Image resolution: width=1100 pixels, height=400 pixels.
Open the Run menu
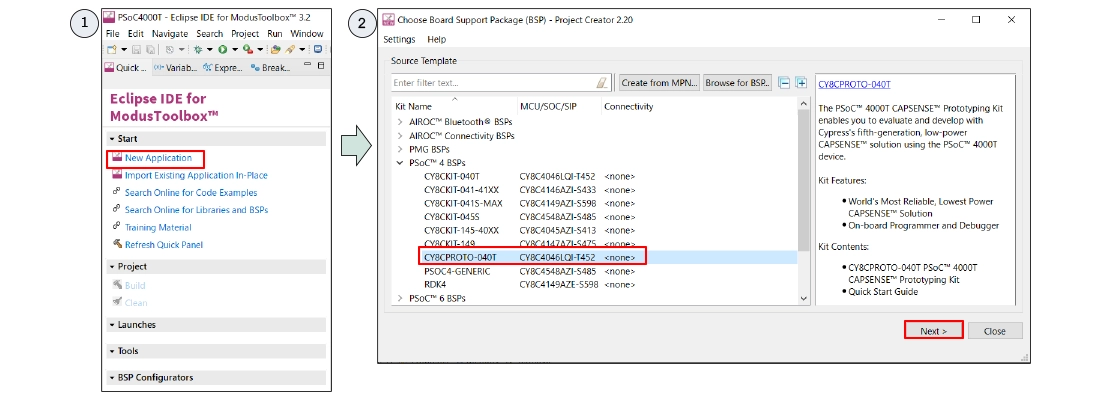[x=275, y=34]
